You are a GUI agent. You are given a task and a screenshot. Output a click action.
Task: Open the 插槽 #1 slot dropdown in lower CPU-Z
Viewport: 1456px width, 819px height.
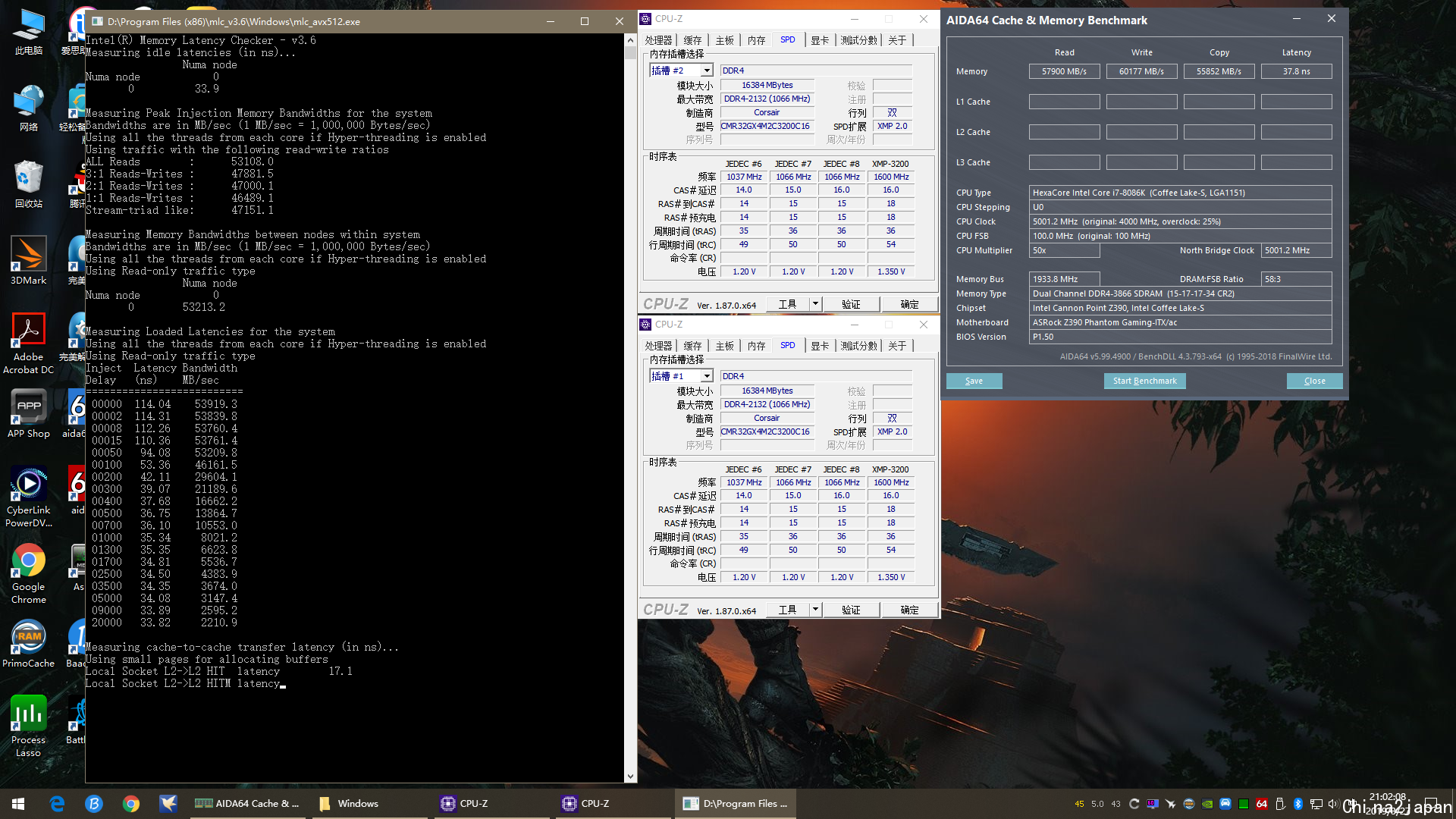tap(707, 376)
